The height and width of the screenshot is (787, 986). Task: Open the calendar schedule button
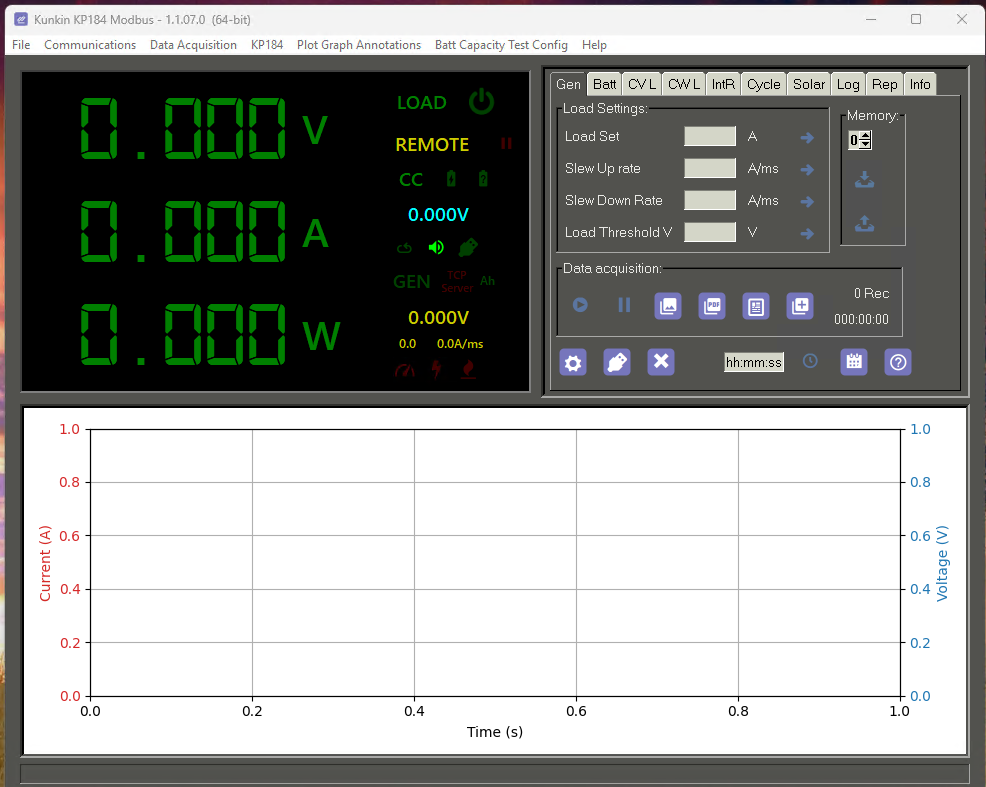coord(854,362)
